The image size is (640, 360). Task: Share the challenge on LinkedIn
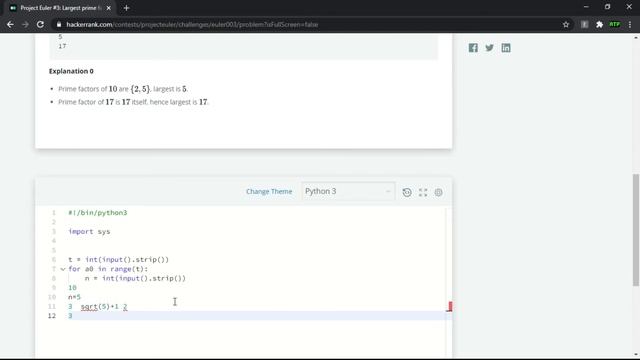(x=506, y=48)
